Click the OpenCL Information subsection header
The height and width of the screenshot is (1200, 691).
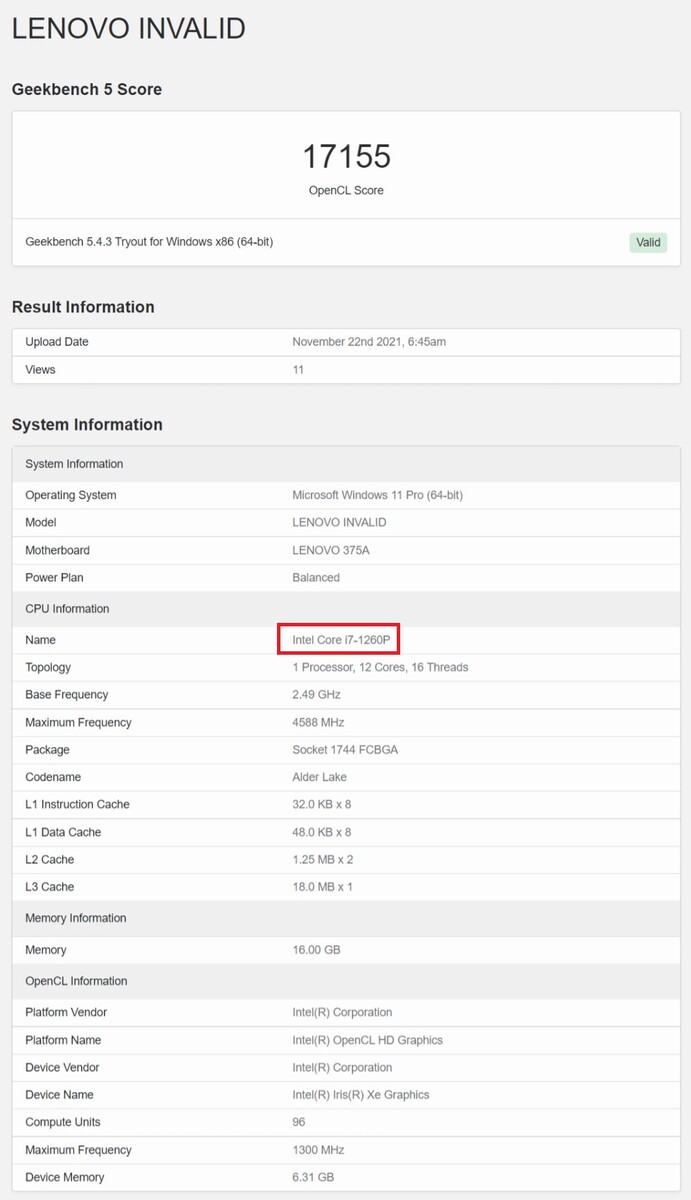coord(76,981)
